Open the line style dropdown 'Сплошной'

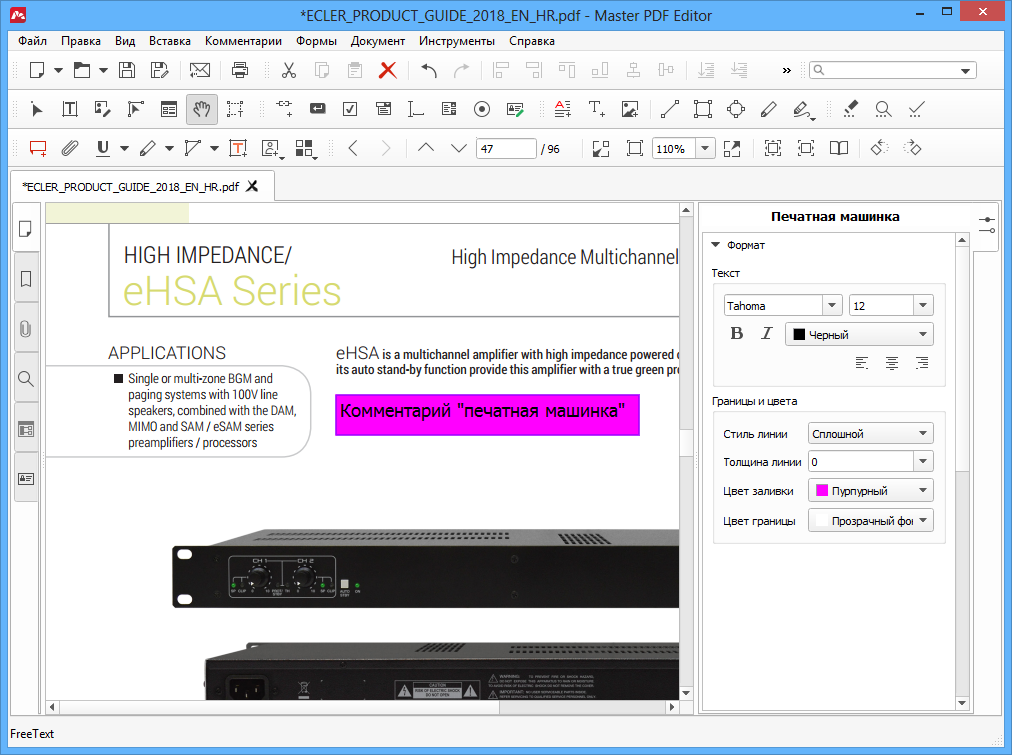click(x=870, y=434)
